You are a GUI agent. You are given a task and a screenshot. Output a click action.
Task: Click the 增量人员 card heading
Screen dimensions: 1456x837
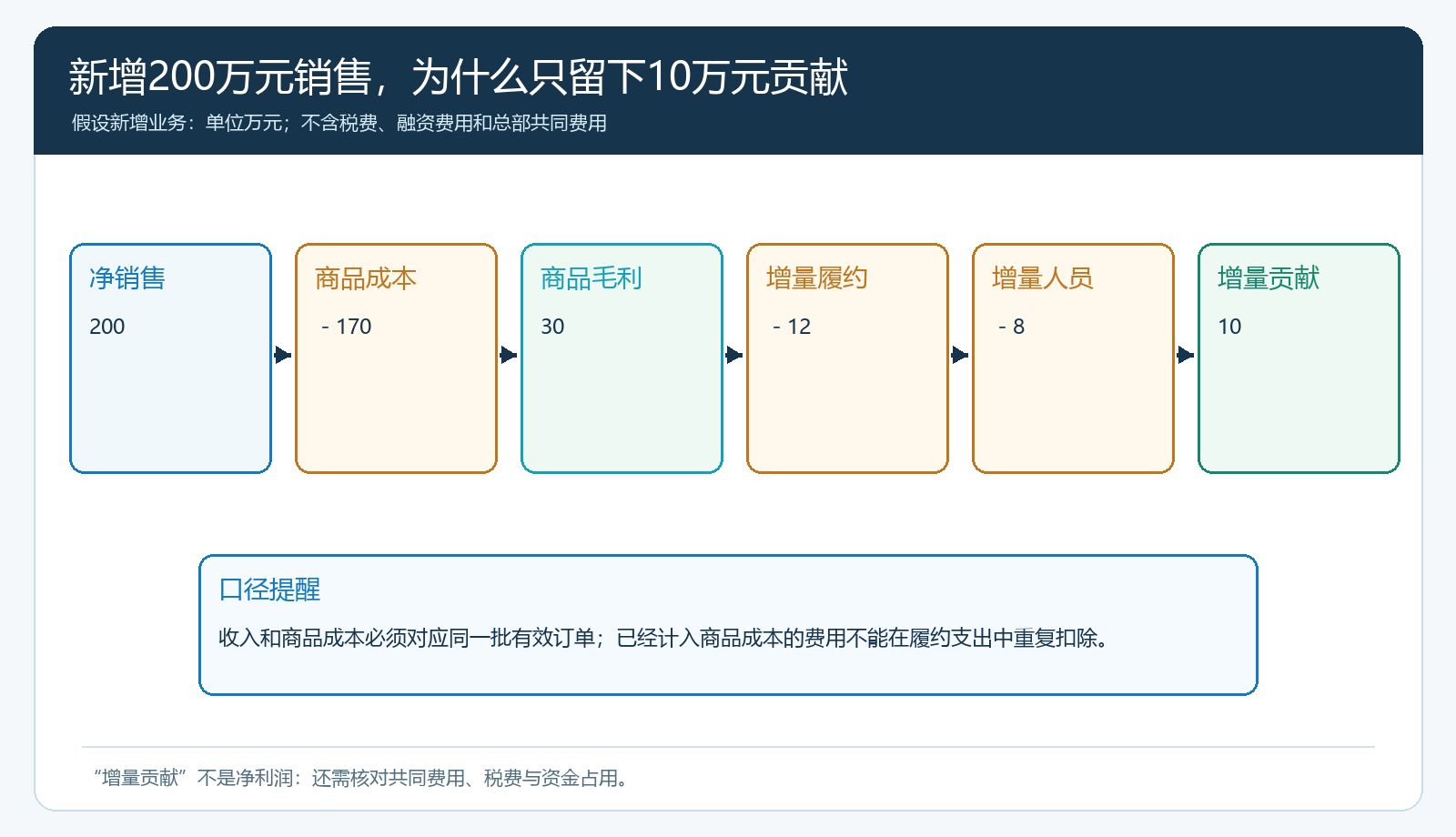[1043, 278]
